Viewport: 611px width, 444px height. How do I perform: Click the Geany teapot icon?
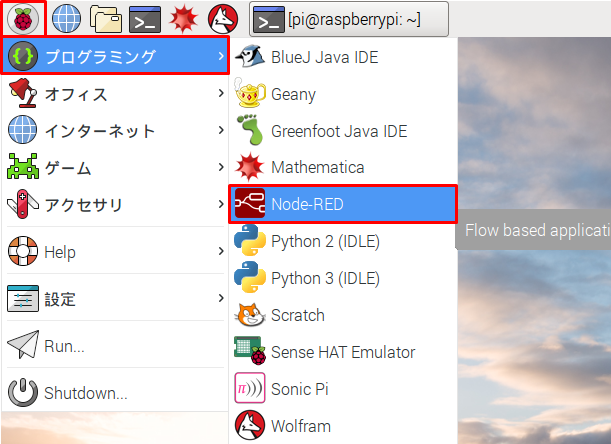(250, 92)
